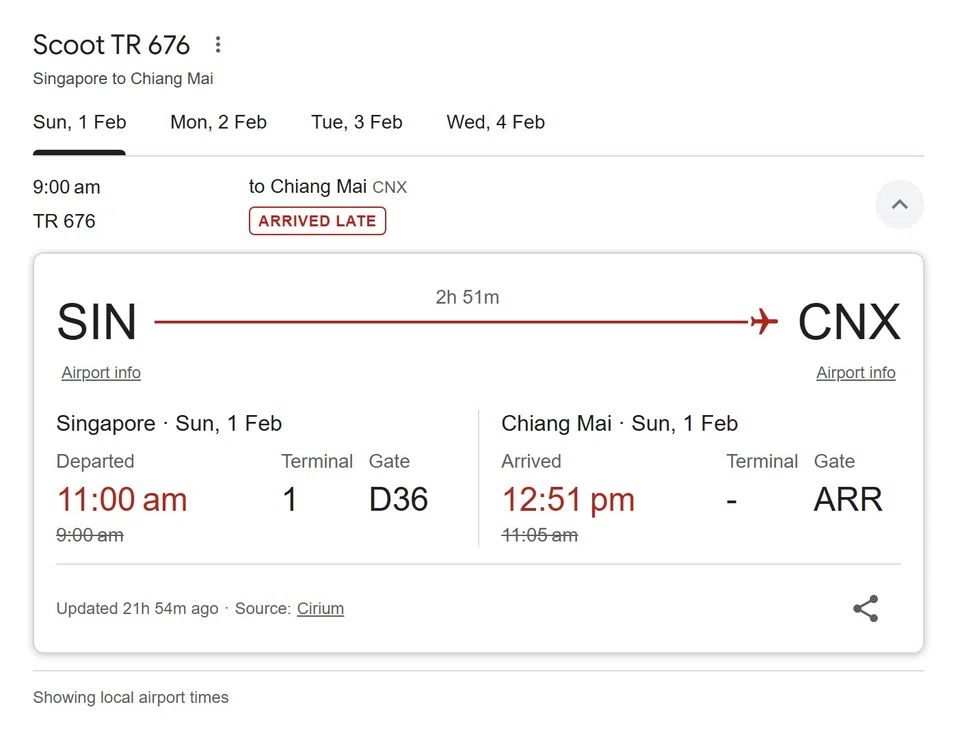Open Airport info link under CNX

(x=855, y=373)
